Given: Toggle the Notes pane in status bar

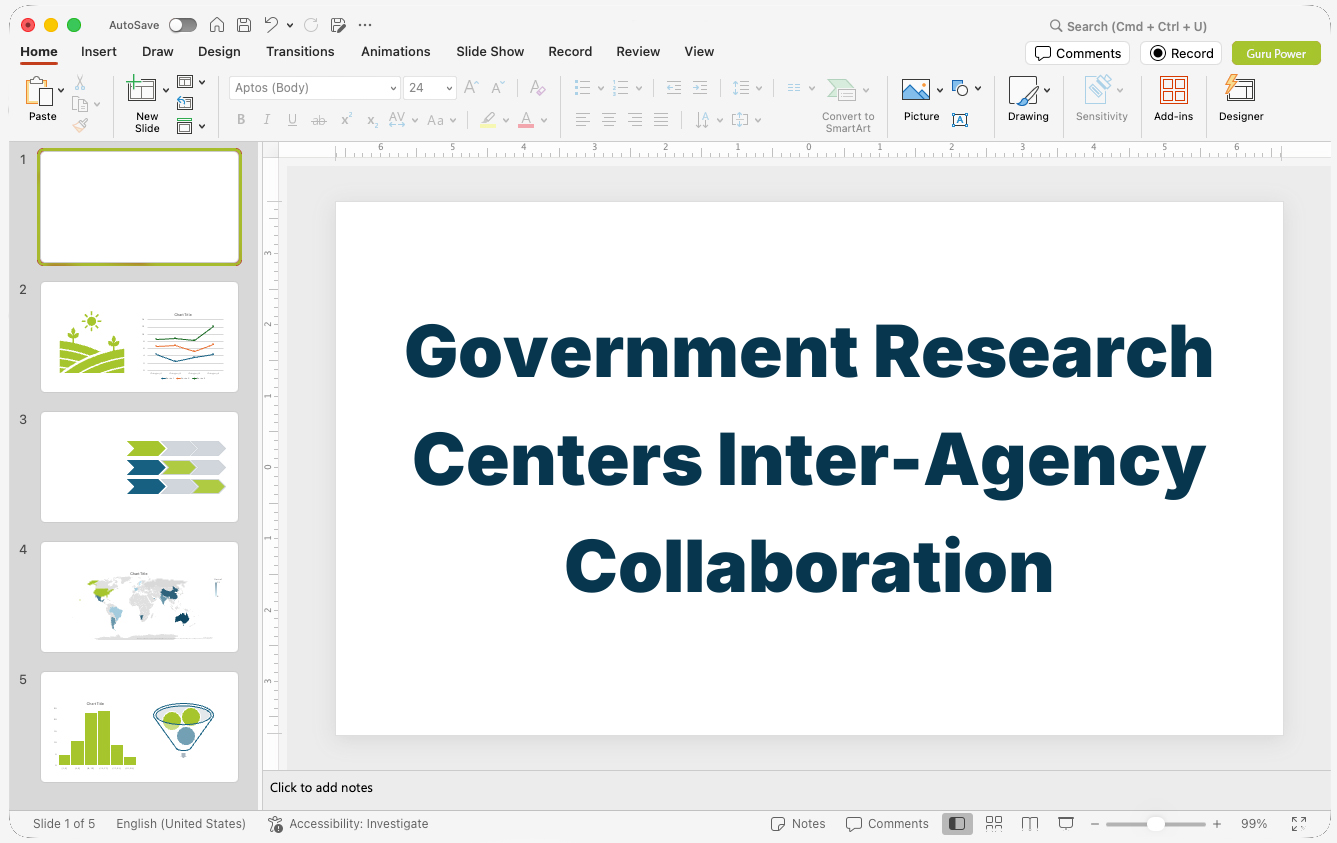Looking at the screenshot, I should [798, 824].
